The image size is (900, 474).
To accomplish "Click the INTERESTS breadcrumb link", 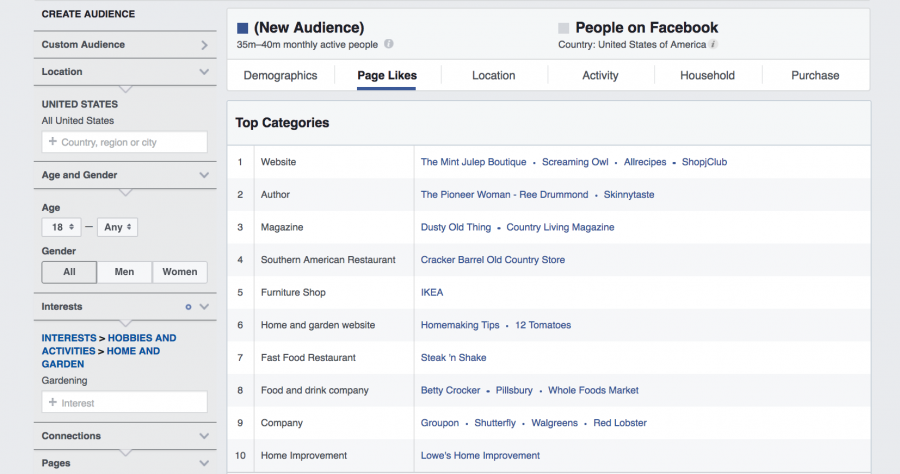I will click(x=69, y=338).
